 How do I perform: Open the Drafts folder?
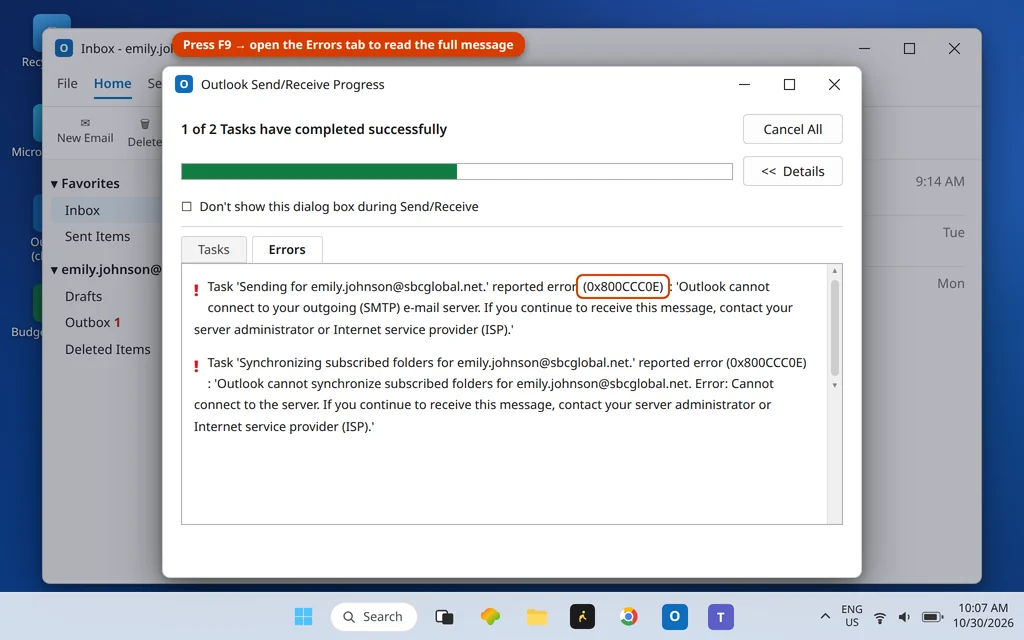click(84, 296)
